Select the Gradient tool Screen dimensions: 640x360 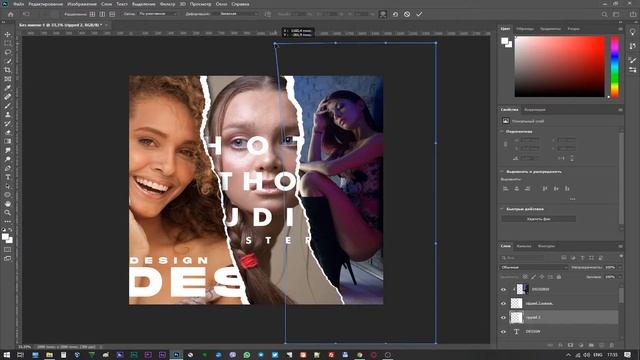coord(7,141)
